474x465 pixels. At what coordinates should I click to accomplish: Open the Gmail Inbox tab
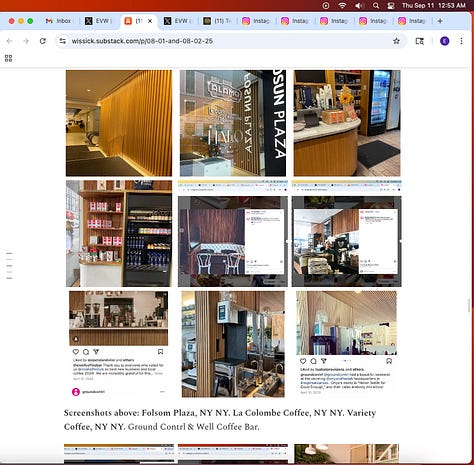tap(59, 21)
